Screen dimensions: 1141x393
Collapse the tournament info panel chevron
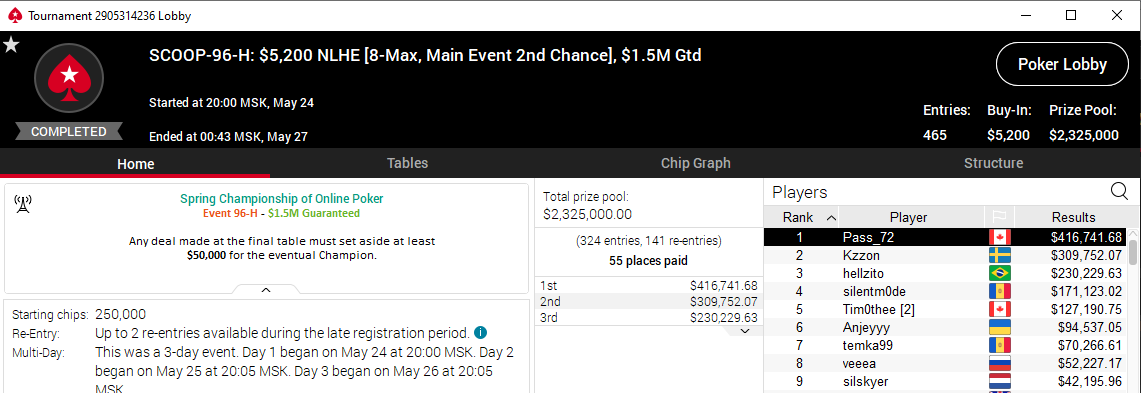tap(266, 290)
